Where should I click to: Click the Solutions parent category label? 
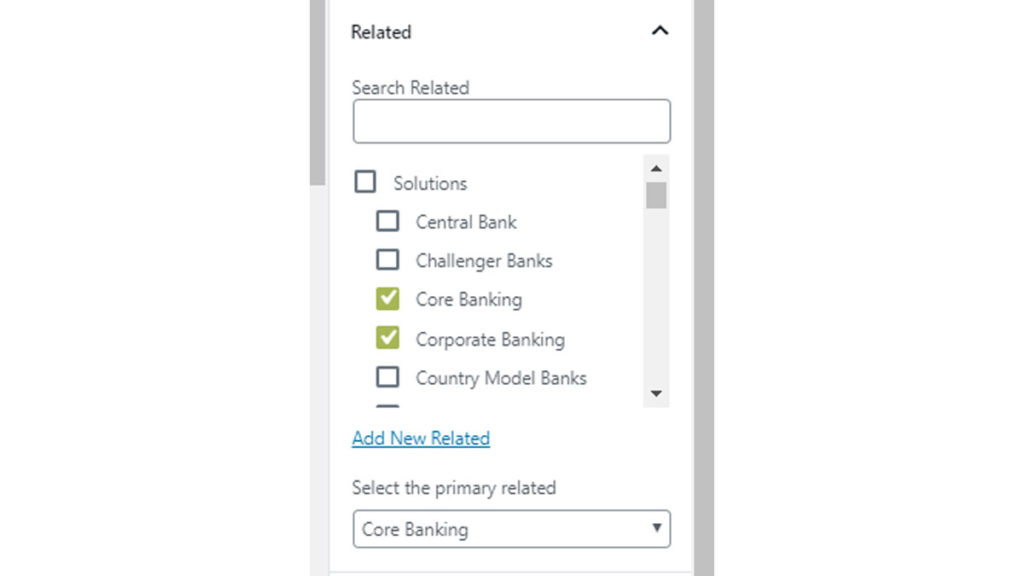430,183
